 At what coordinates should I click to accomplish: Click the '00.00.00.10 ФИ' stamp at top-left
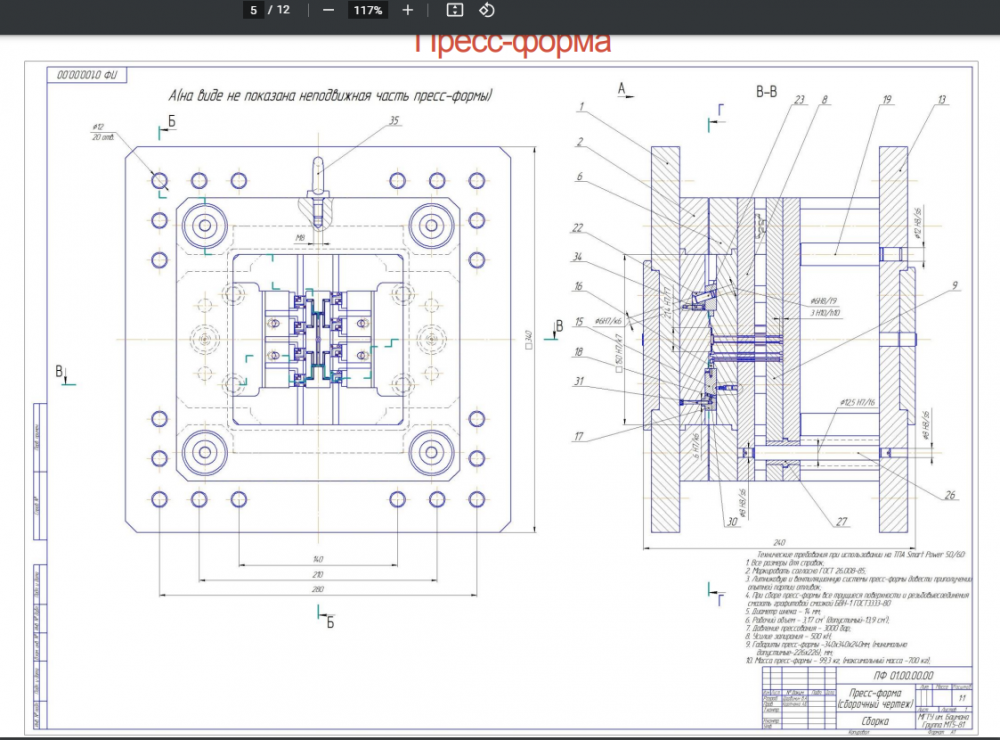click(87, 74)
